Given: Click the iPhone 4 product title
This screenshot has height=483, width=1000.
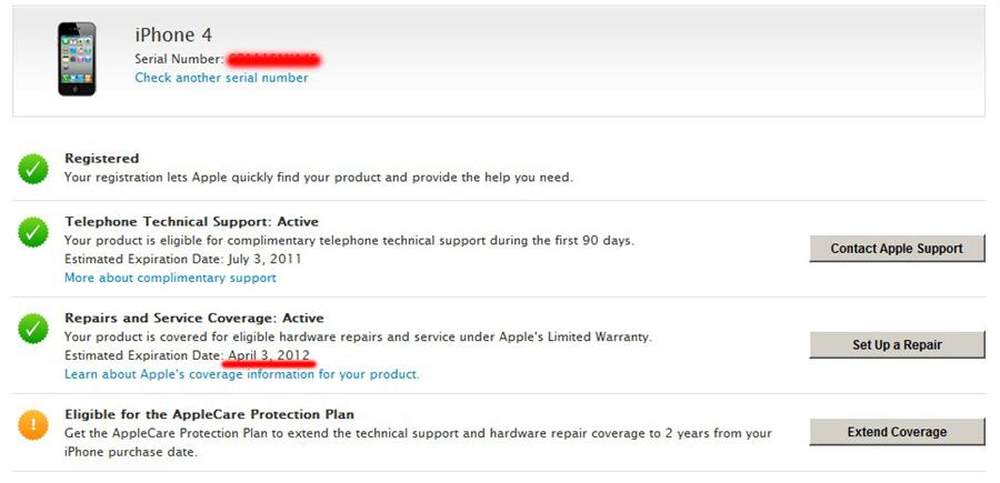Looking at the screenshot, I should [173, 35].
